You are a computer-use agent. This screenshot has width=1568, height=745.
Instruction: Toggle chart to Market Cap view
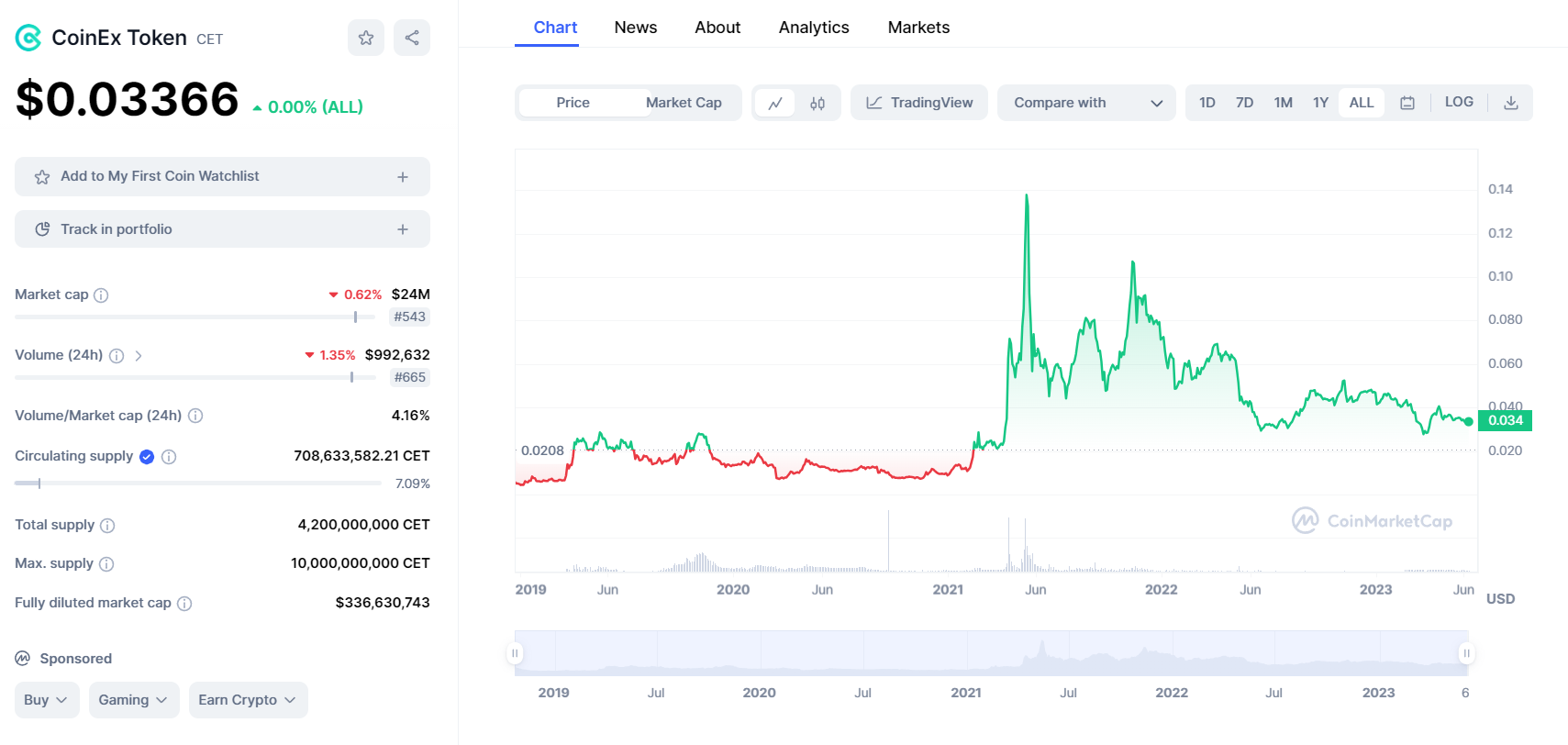pos(684,103)
